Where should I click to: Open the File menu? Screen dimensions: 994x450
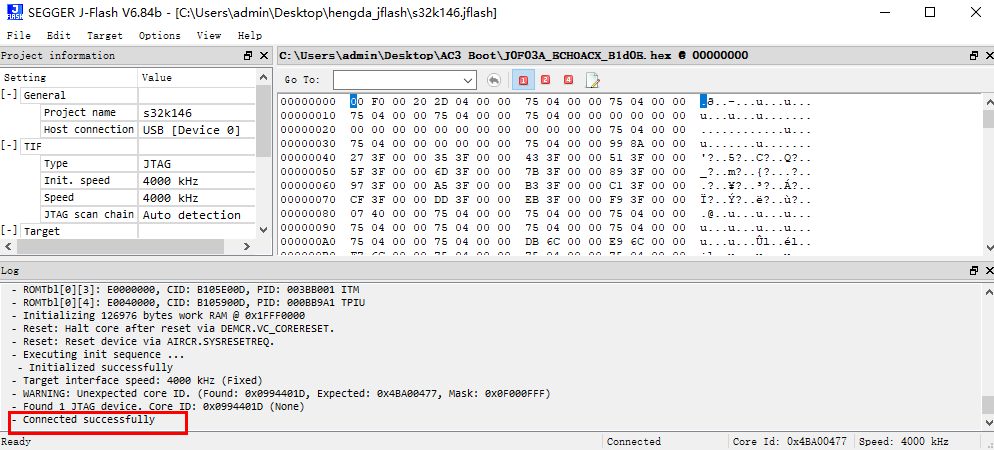pos(18,35)
